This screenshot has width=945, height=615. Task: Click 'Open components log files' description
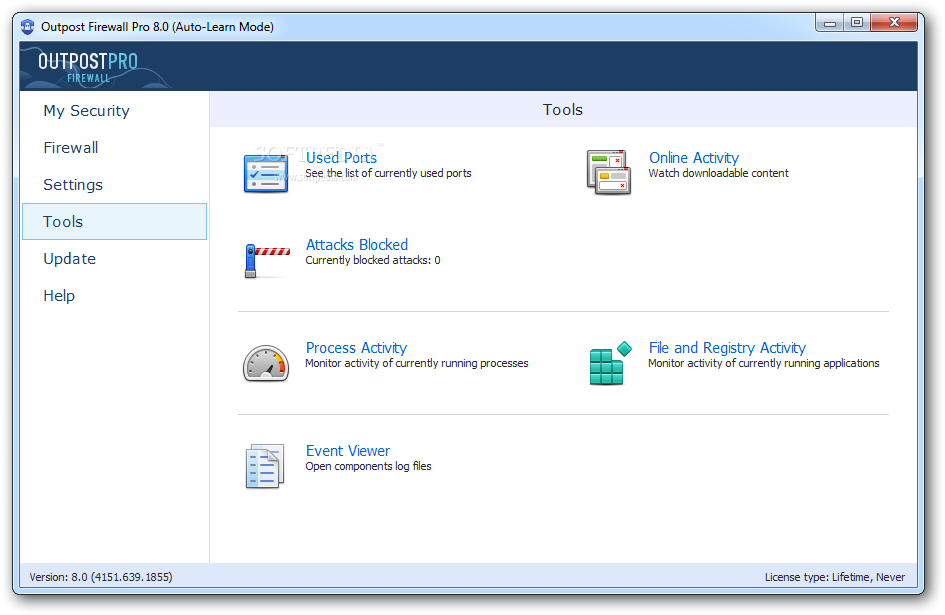point(368,466)
